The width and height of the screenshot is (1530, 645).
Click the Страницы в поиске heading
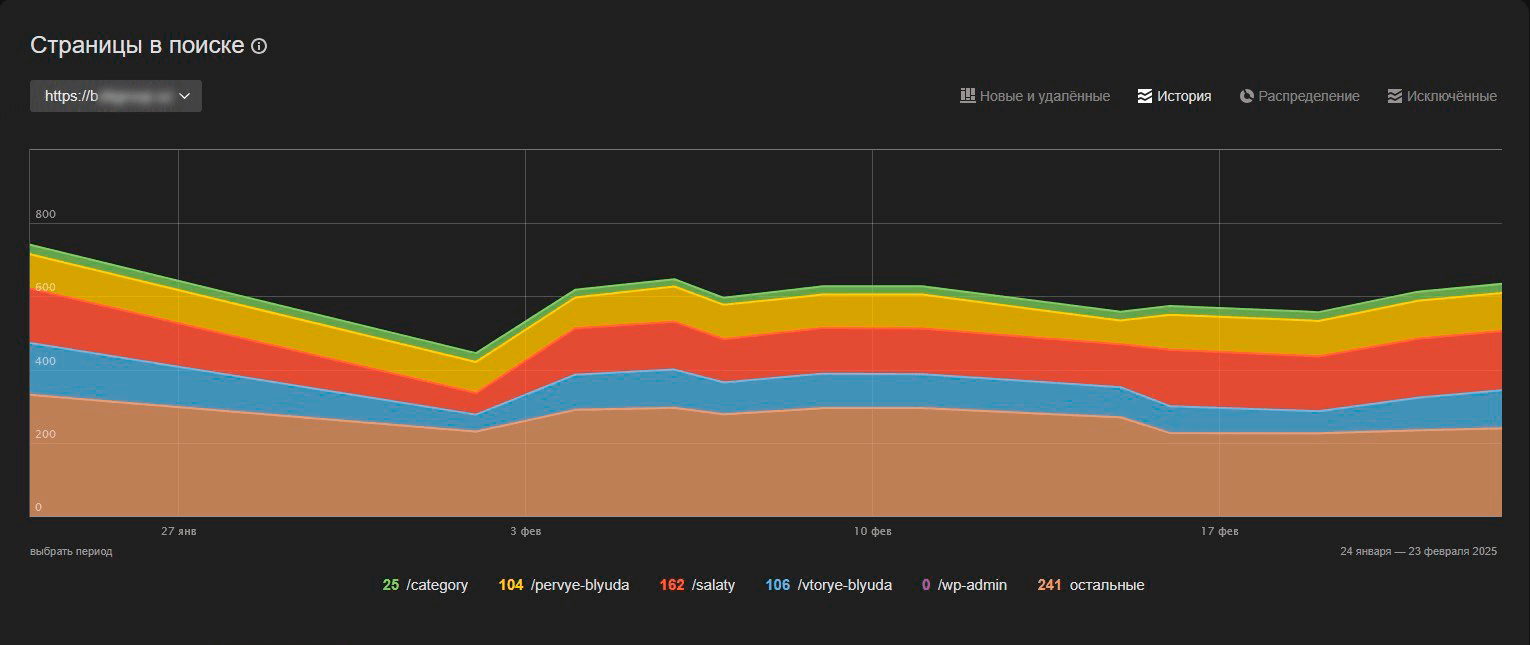click(137, 46)
